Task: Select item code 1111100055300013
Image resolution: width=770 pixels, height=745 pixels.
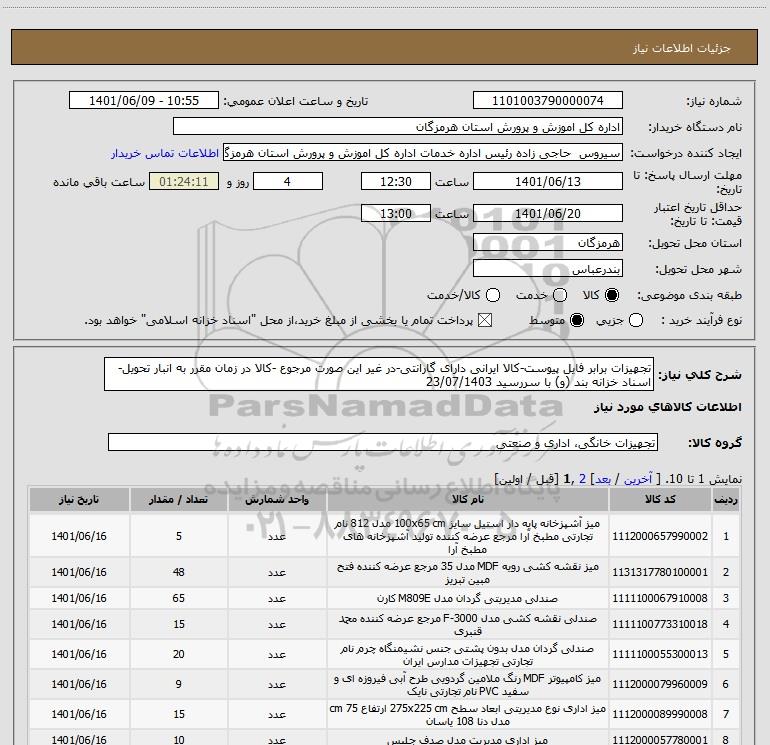Action: (x=660, y=654)
